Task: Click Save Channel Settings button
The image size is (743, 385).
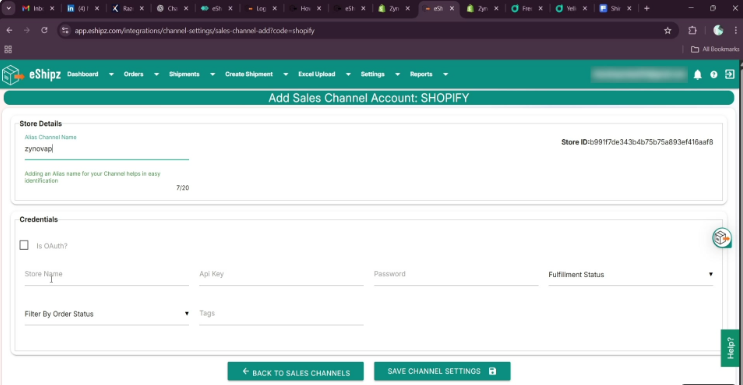Action: [x=442, y=372]
